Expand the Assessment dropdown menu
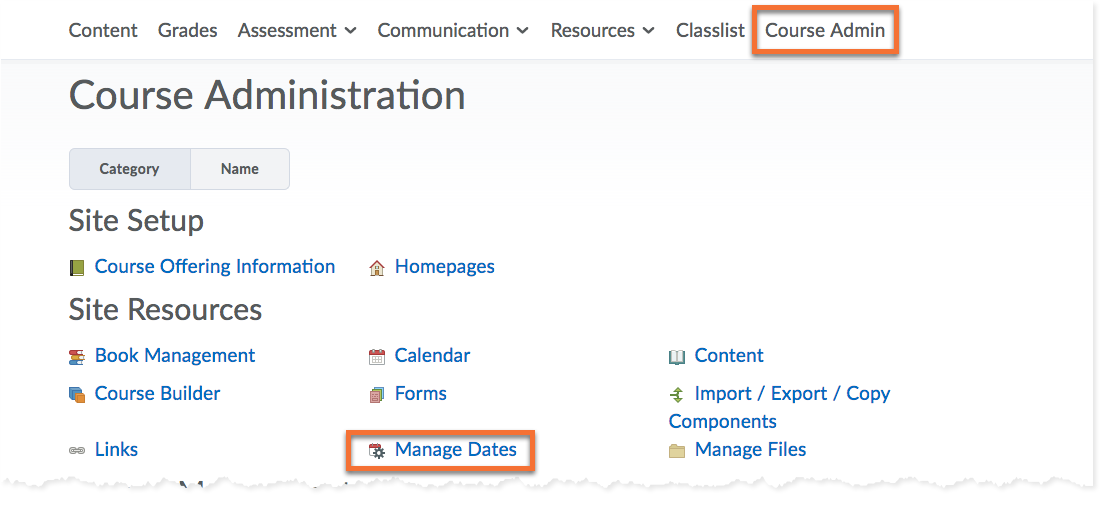The width and height of the screenshot is (1100, 519). (x=297, y=30)
